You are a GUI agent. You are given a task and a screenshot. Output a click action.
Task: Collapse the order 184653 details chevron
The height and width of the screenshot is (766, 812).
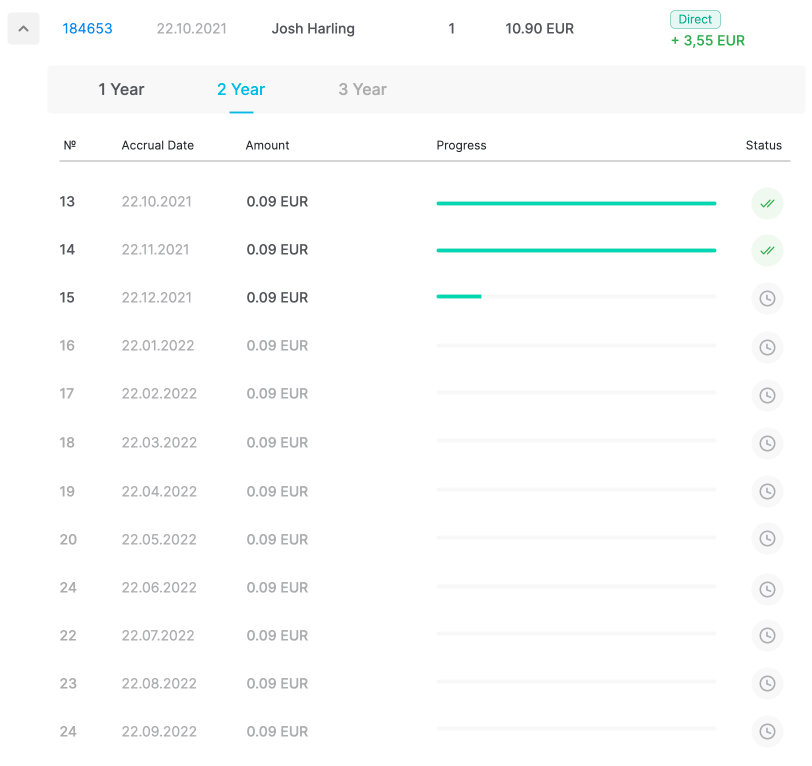(x=23, y=29)
